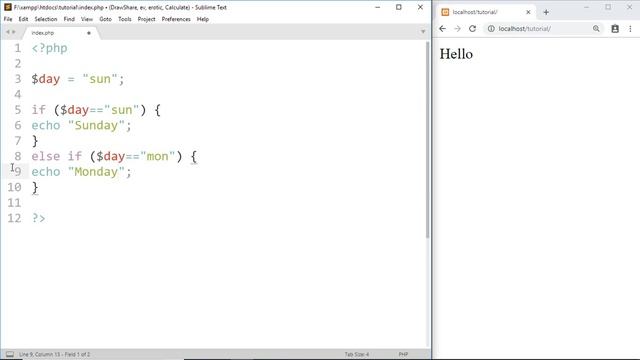
Task: Click the Hello text in browser page
Action: pos(456,54)
